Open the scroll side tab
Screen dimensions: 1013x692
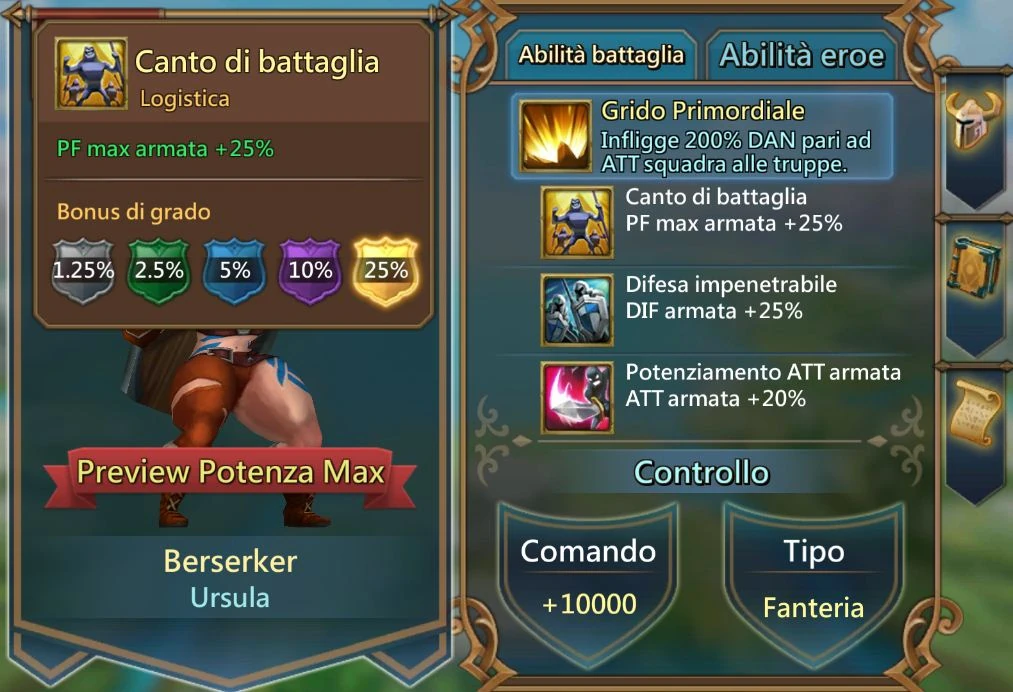click(x=974, y=414)
